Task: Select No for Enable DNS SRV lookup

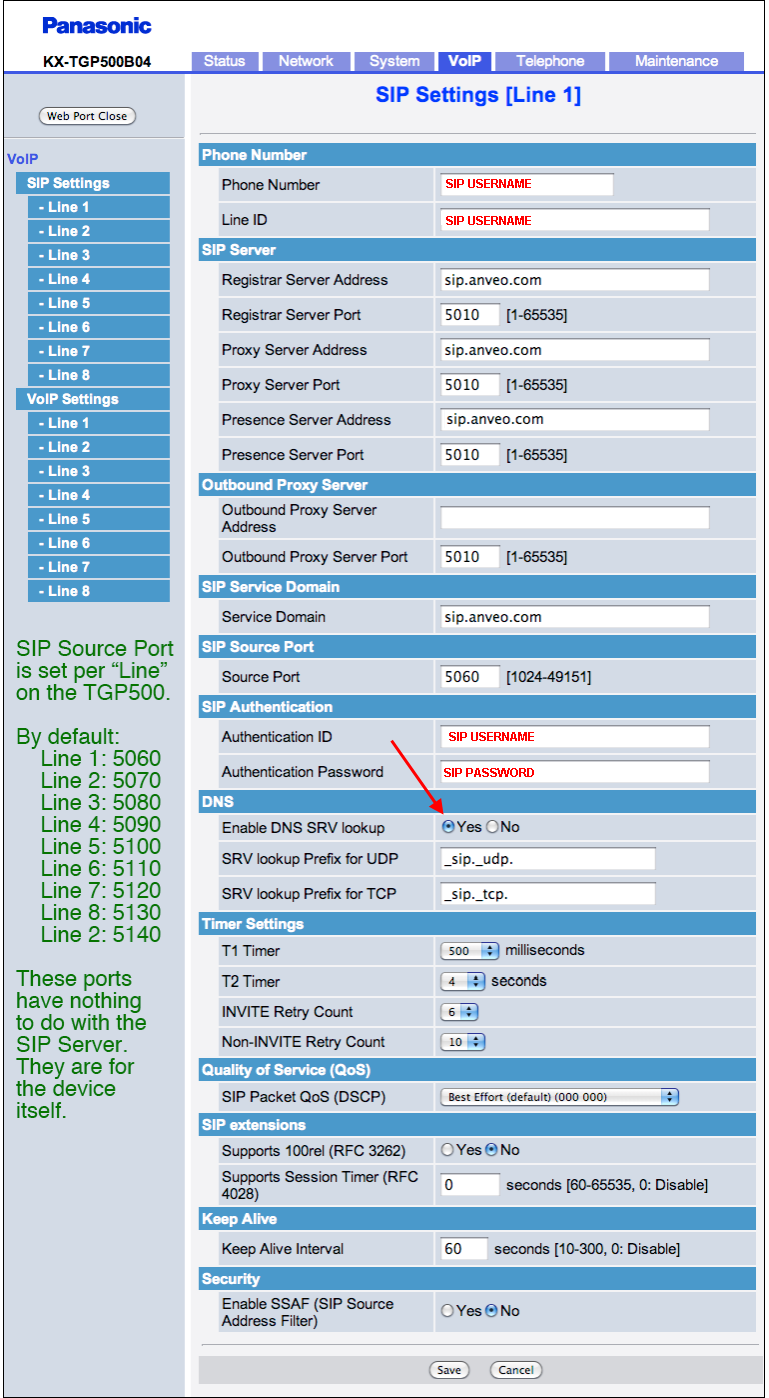Action: [492, 827]
